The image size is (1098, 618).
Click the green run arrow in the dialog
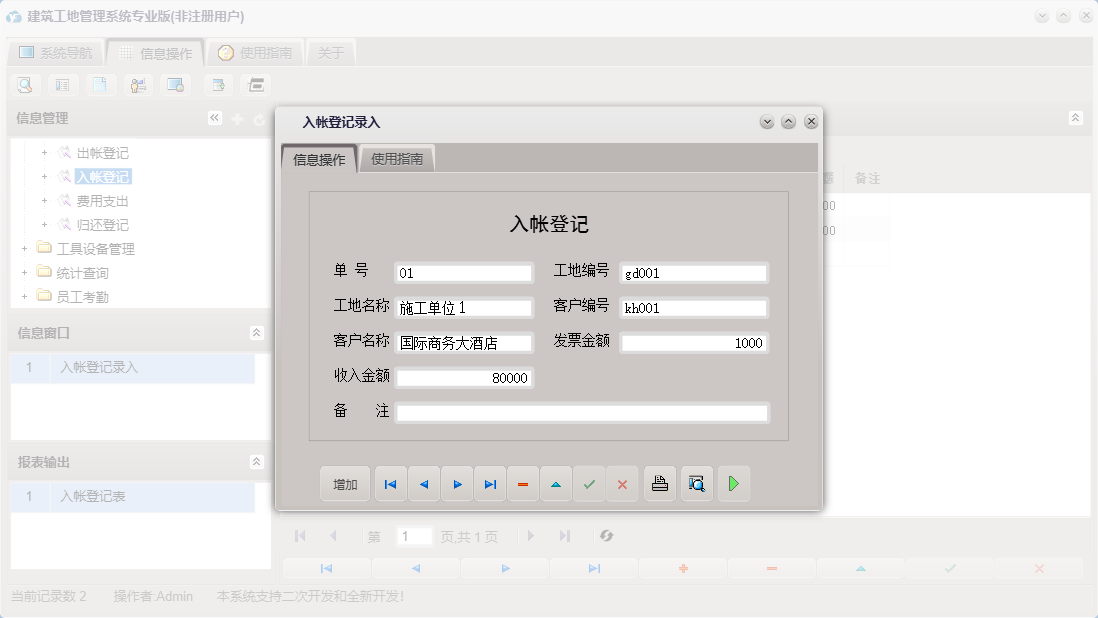pos(734,483)
